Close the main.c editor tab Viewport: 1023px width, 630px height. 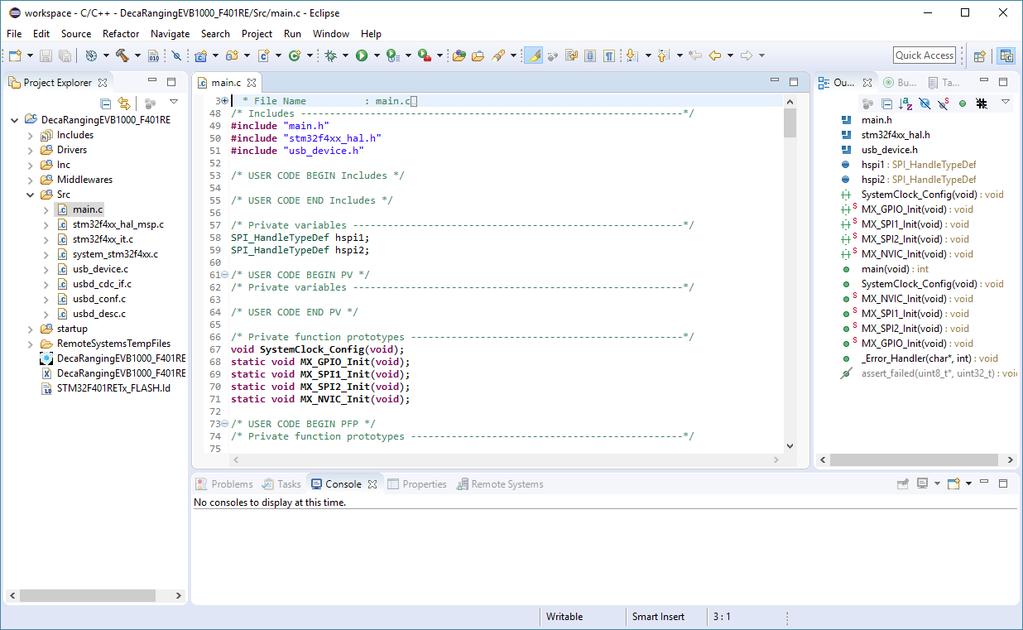click(251, 83)
